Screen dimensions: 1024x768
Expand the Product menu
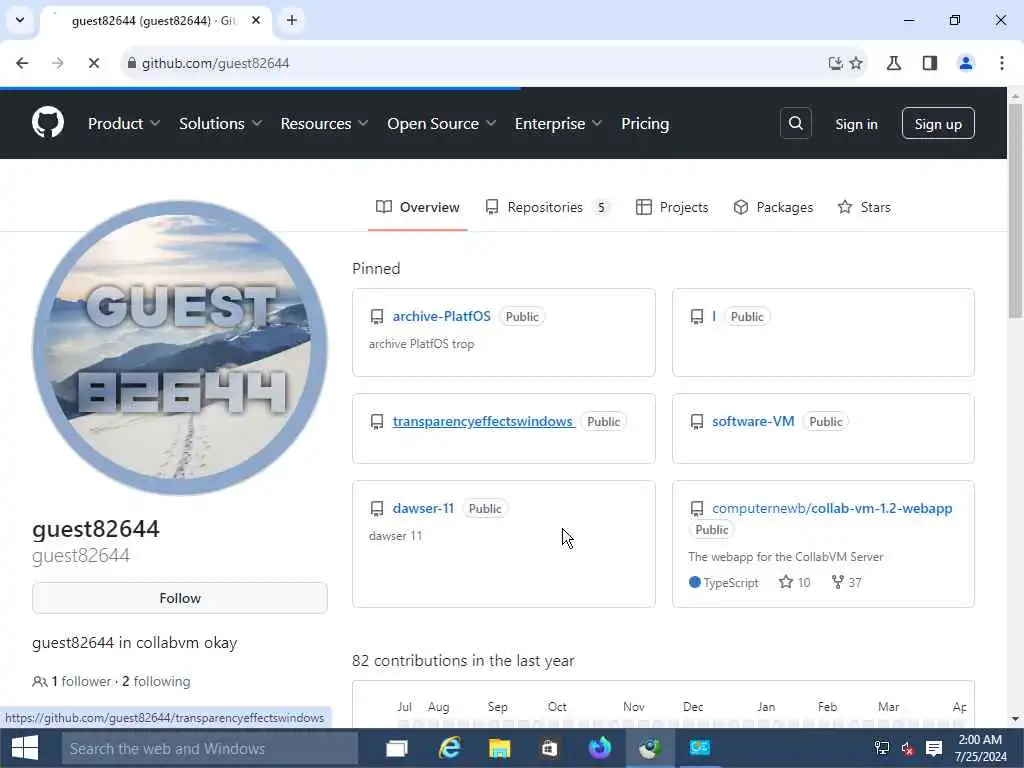[123, 123]
